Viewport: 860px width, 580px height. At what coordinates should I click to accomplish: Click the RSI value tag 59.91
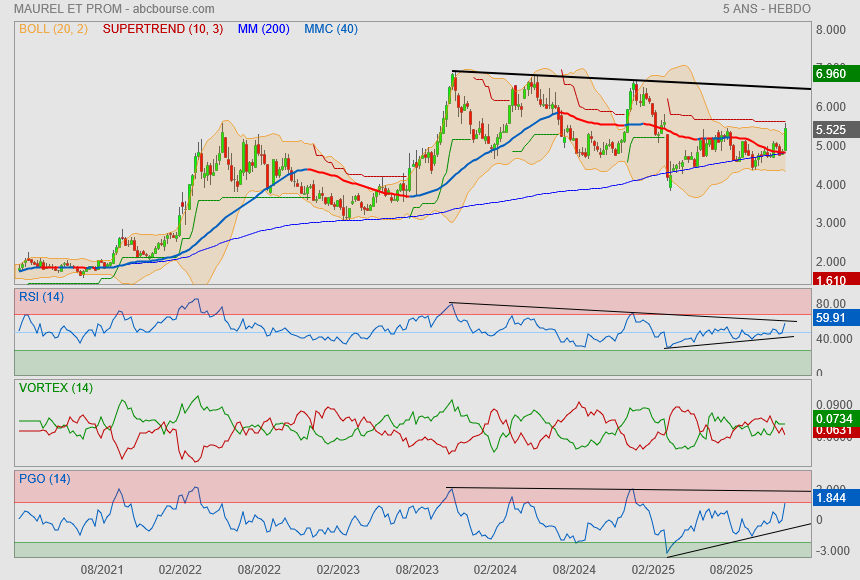tap(831, 318)
